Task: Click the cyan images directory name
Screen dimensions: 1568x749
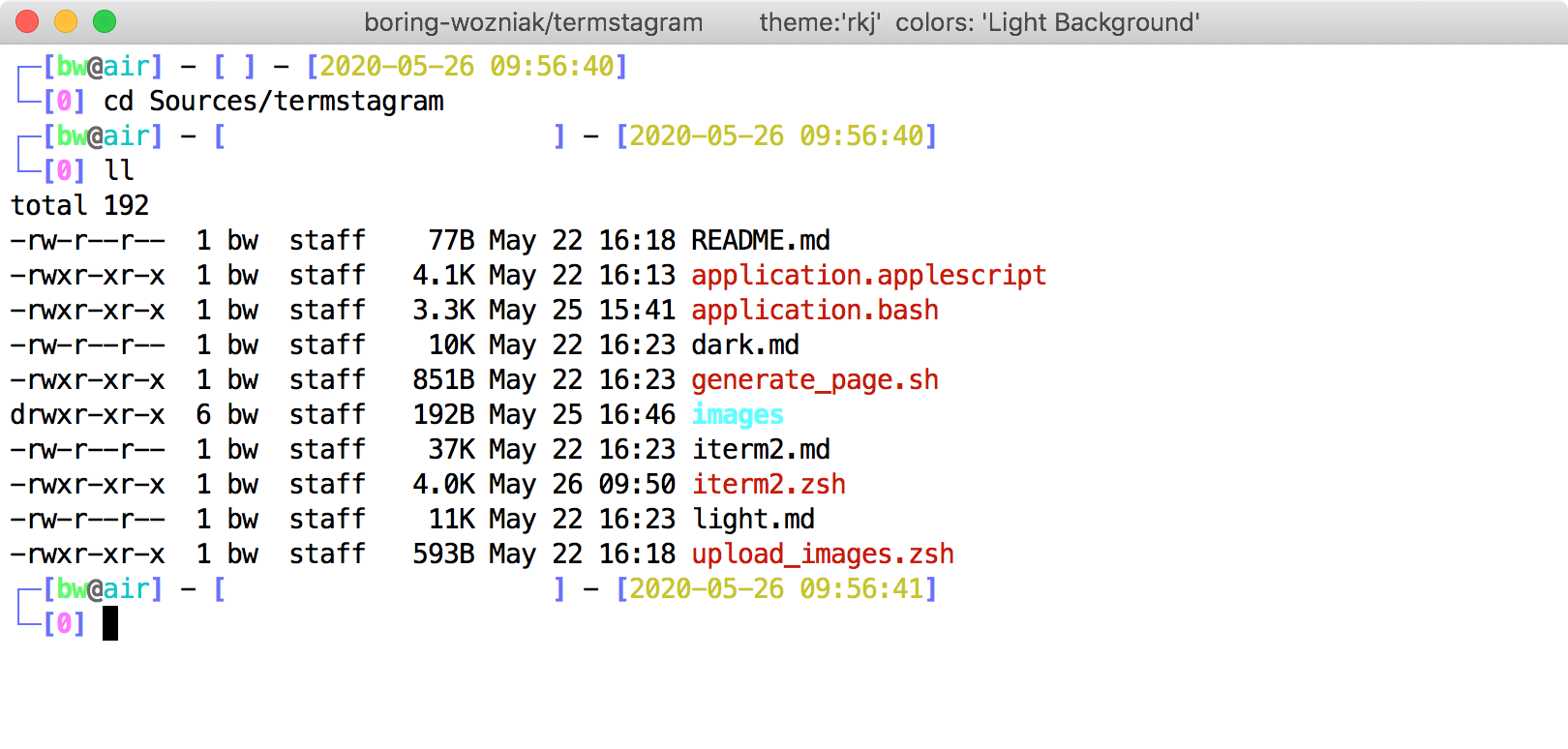Action: [738, 414]
